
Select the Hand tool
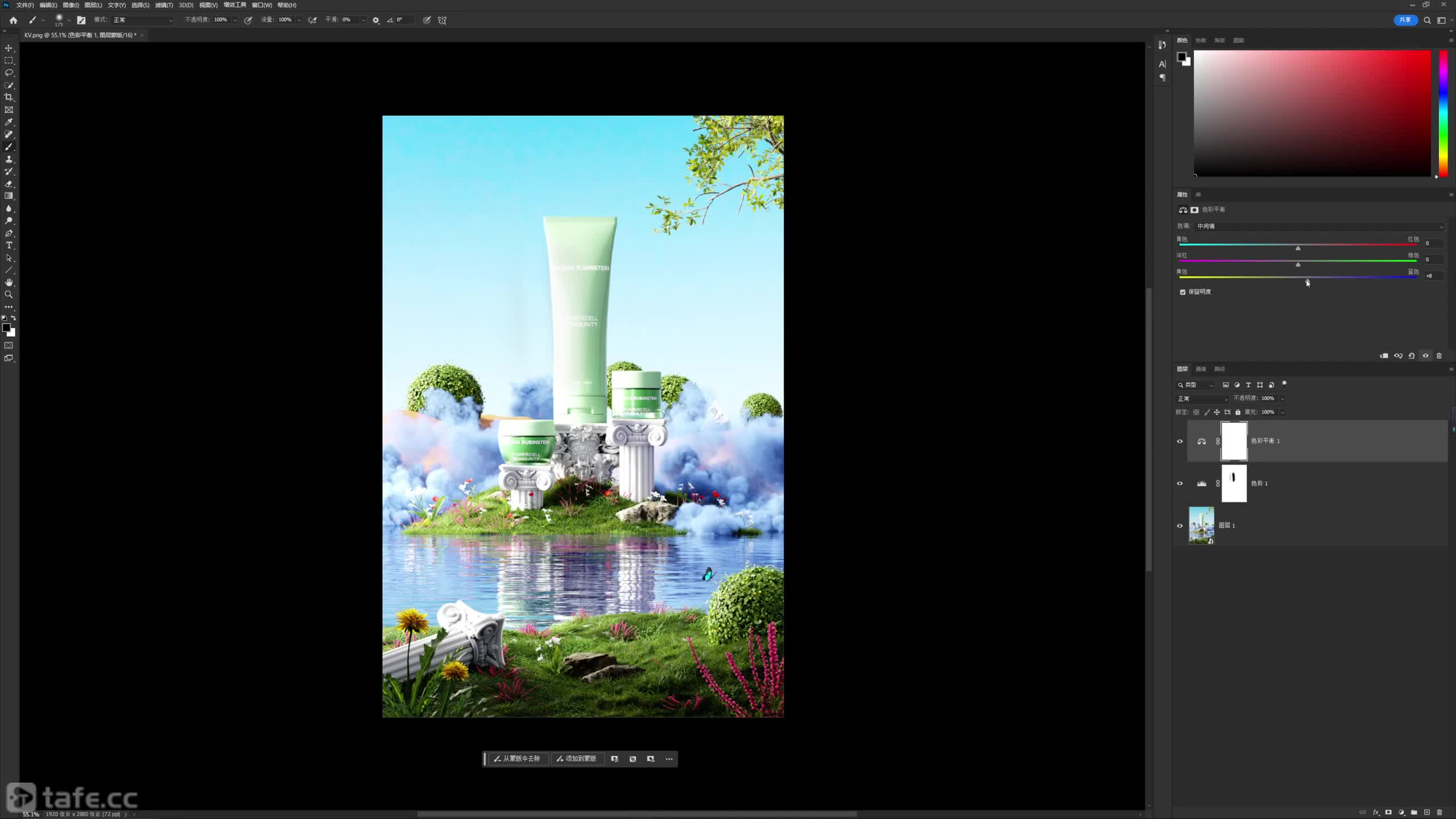(9, 282)
